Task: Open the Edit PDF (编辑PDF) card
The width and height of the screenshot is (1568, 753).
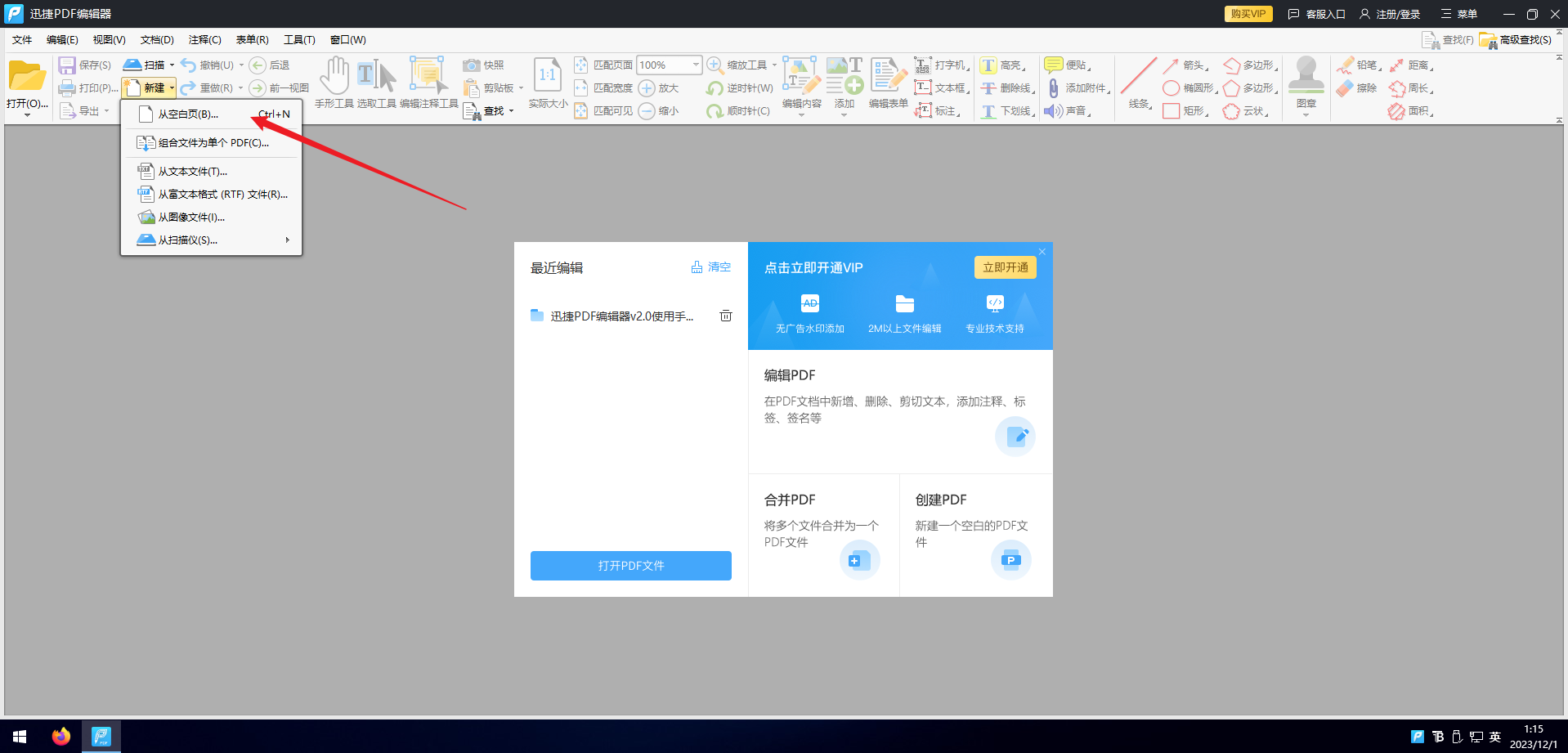Action: point(900,412)
